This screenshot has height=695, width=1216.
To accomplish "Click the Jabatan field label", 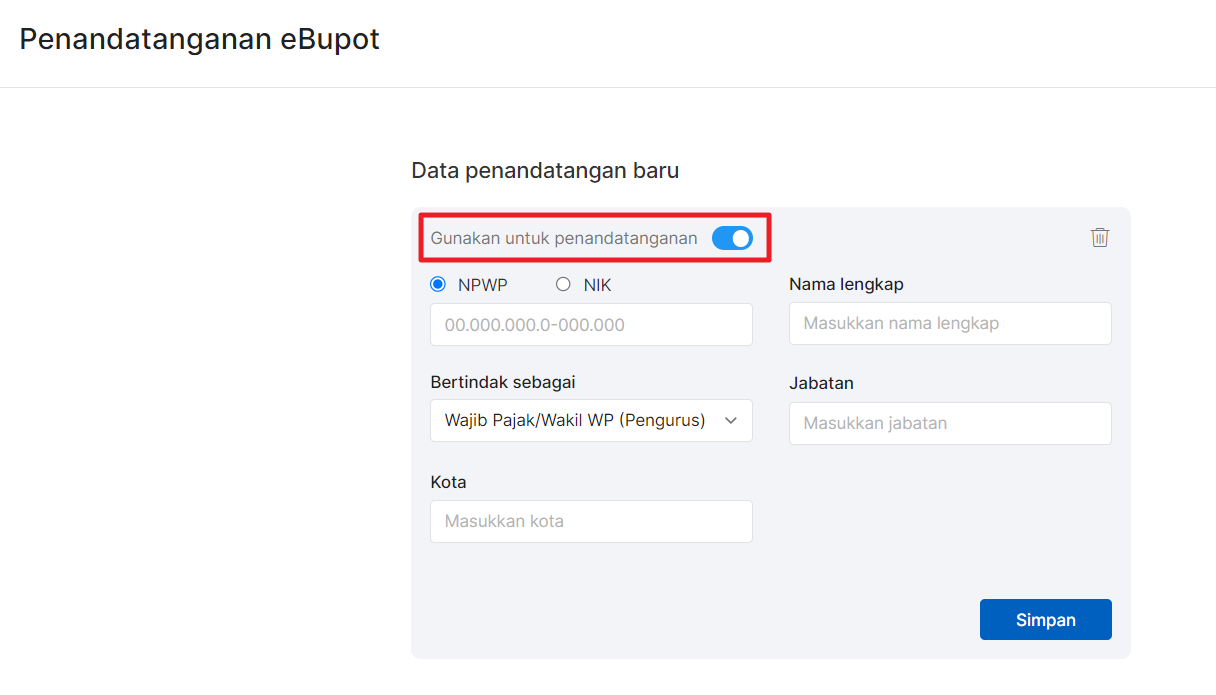I will click(x=821, y=383).
